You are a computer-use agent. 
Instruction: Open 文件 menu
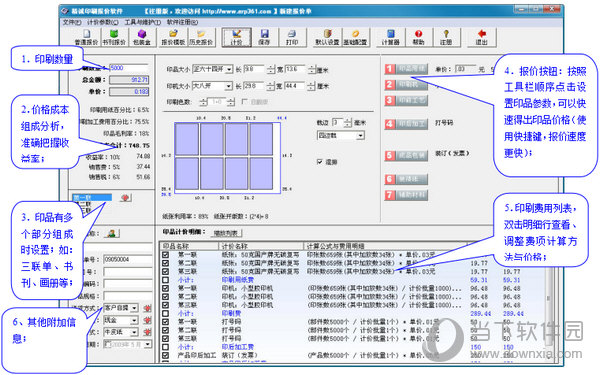pyautogui.click(x=72, y=22)
